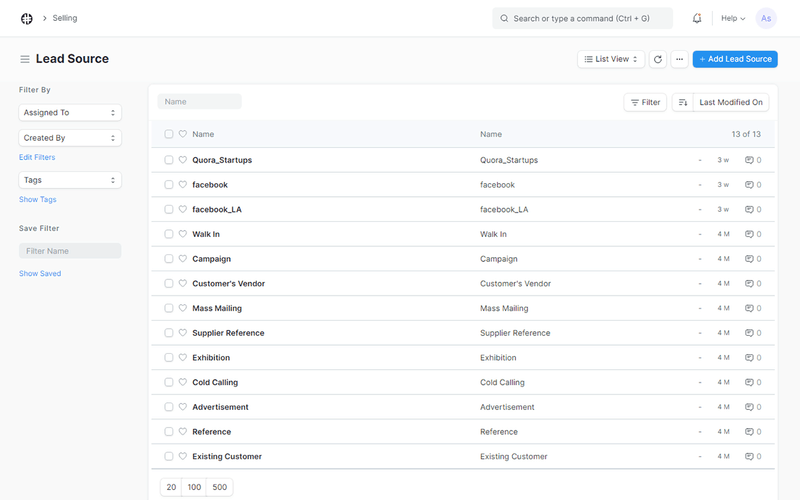Click the app home logo icon
This screenshot has width=800, height=500.
point(27,18)
